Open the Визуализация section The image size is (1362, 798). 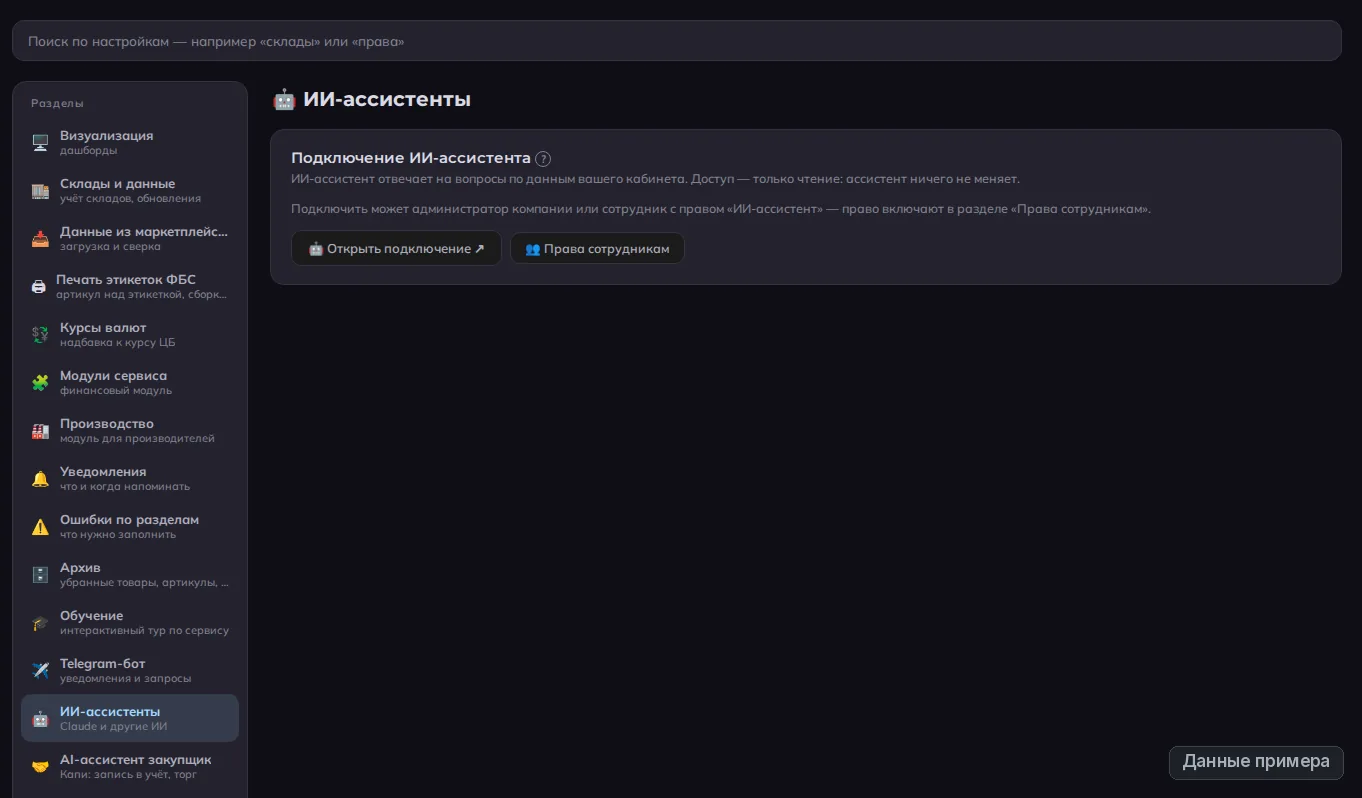tap(130, 143)
